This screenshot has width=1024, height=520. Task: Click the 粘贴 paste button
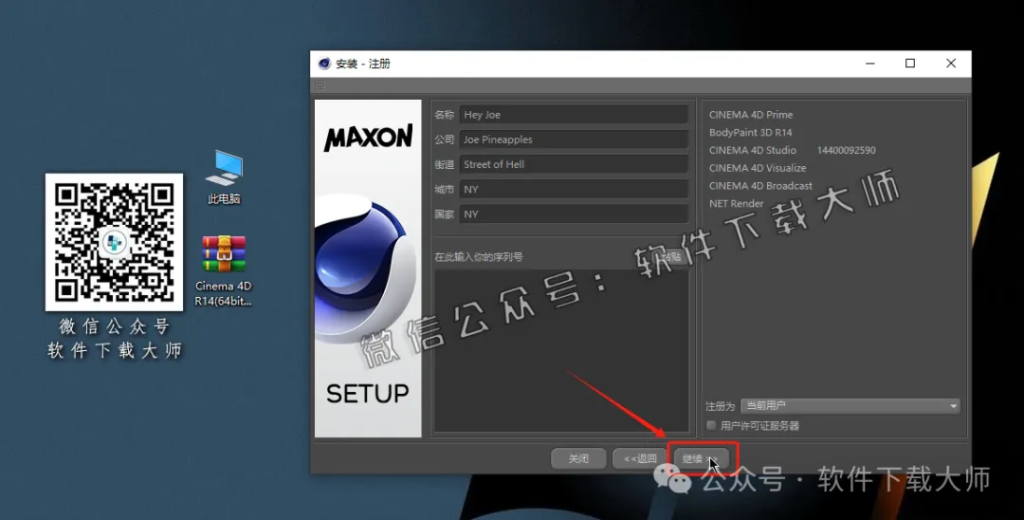coord(669,257)
